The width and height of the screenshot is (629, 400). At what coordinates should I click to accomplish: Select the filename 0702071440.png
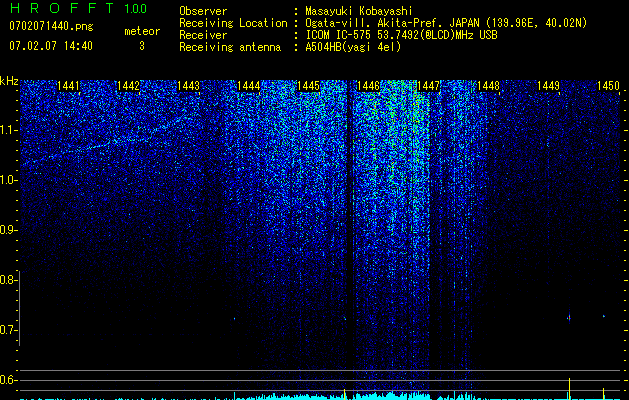coord(51,26)
